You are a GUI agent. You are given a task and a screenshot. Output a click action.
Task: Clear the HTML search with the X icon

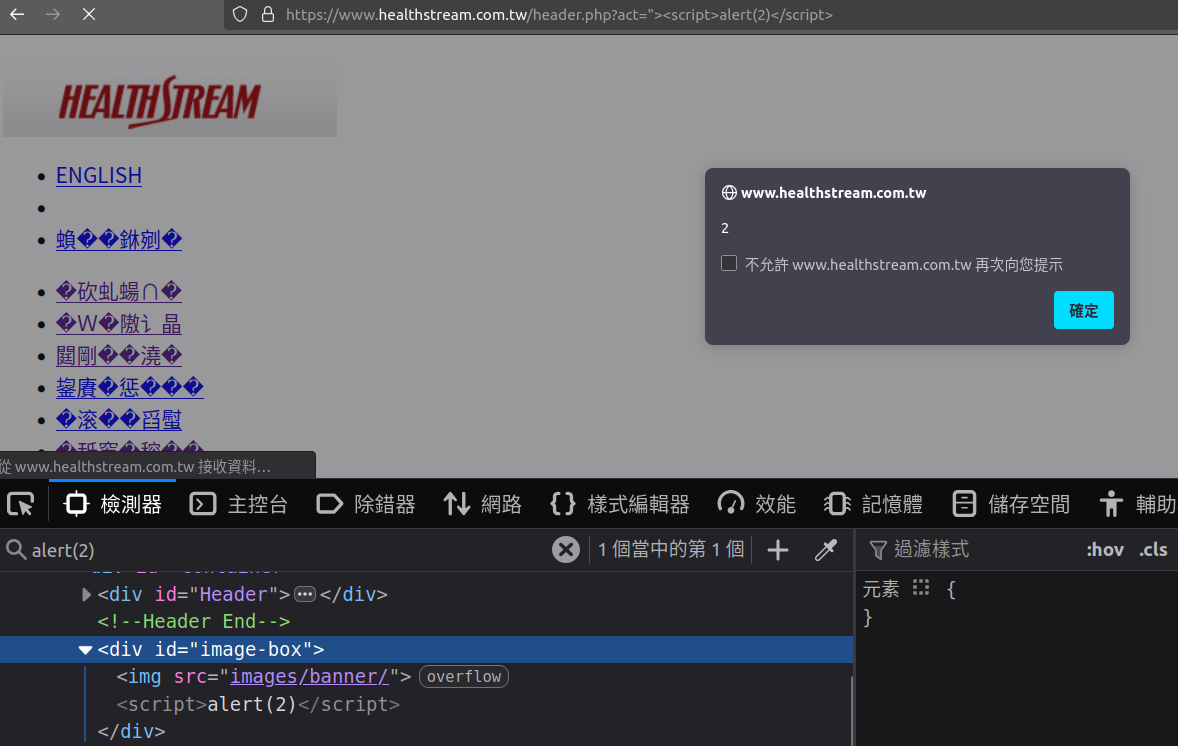(566, 550)
